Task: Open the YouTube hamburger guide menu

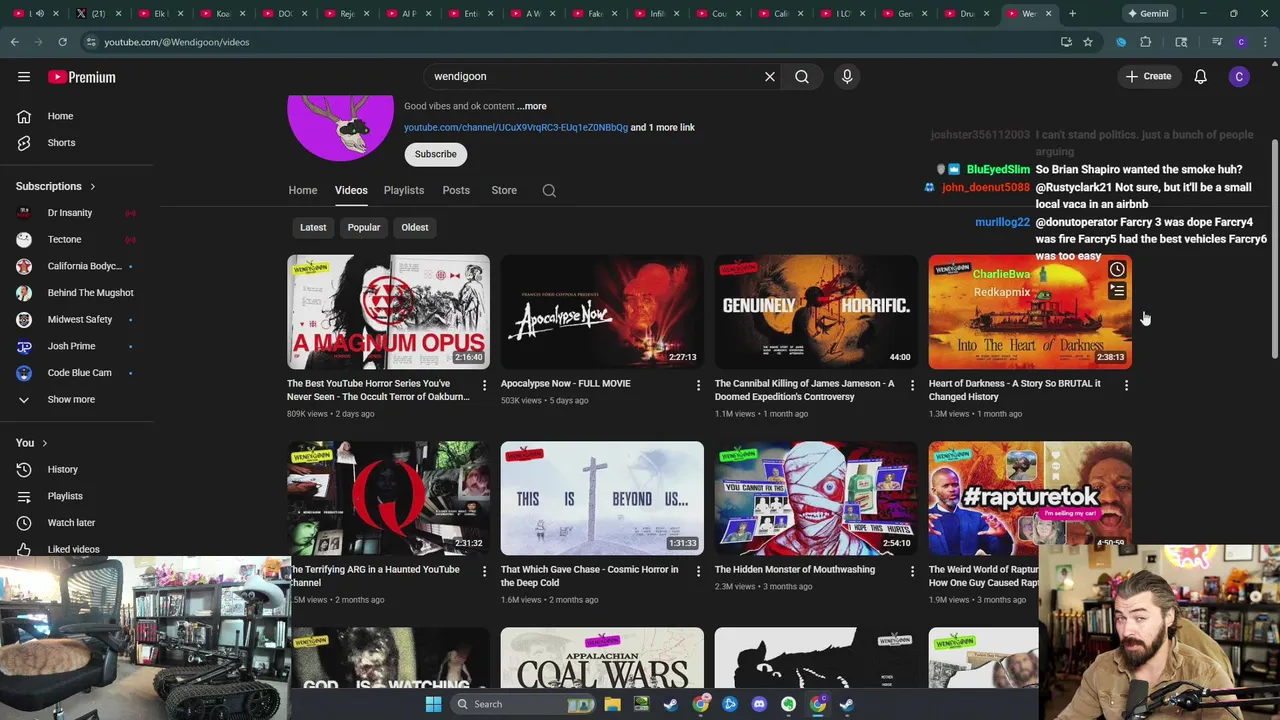Action: pyautogui.click(x=24, y=77)
